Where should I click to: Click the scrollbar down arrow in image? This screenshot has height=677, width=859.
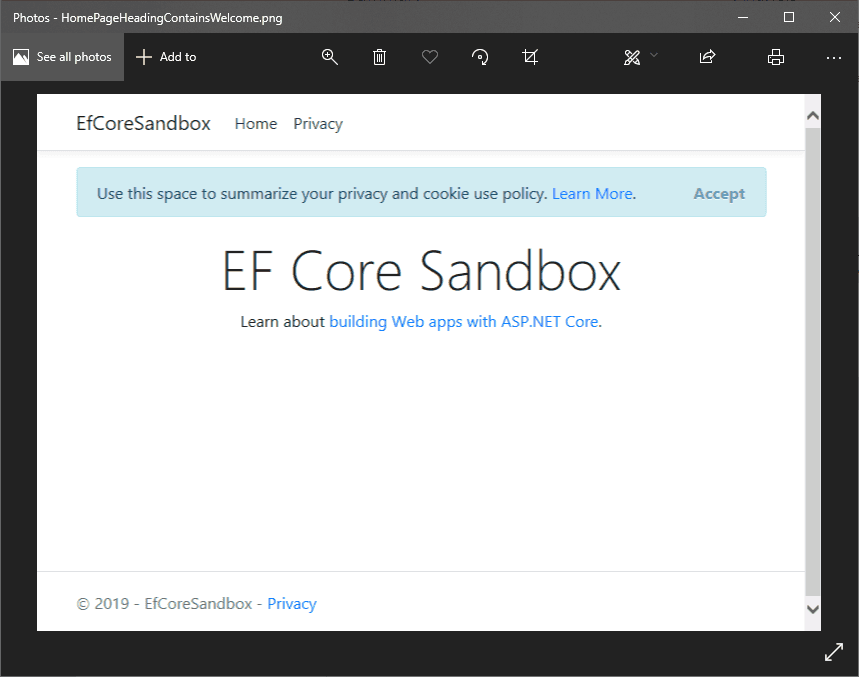(x=812, y=608)
